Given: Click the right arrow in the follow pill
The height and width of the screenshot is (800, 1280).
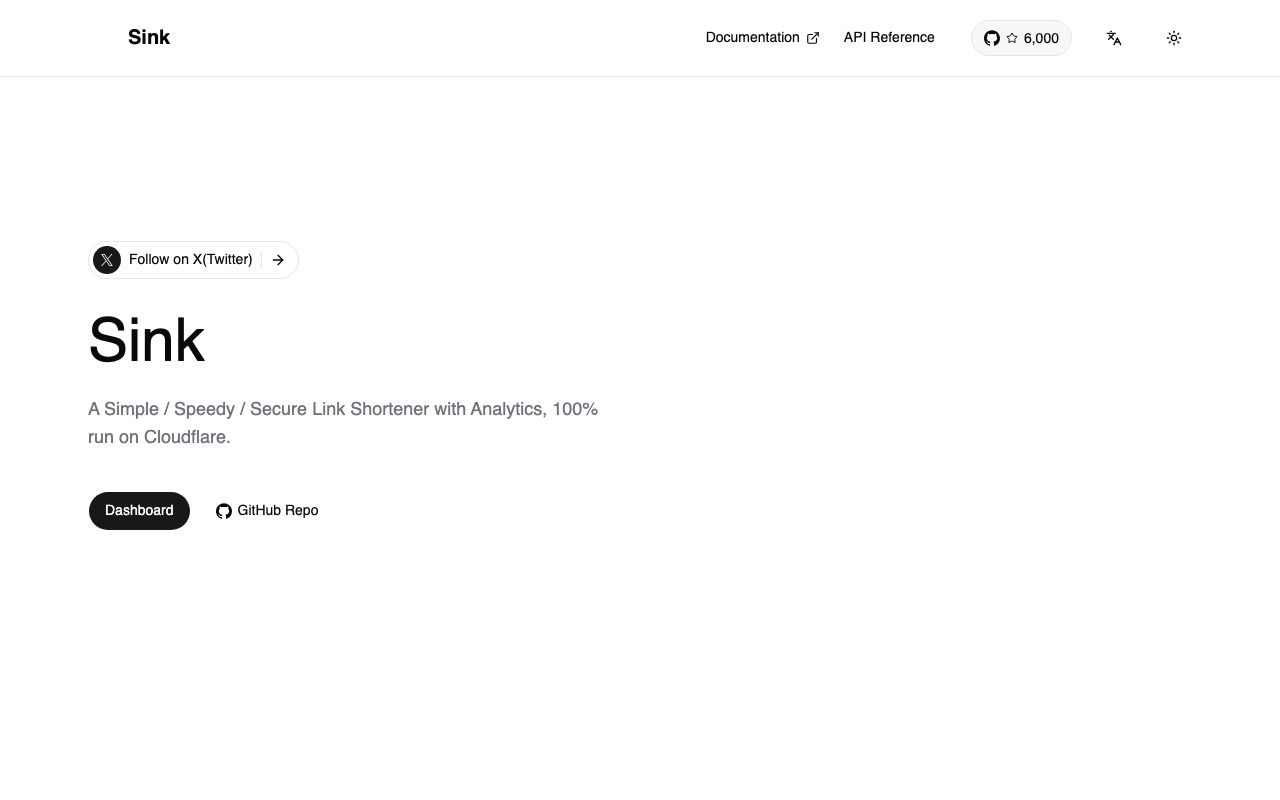Looking at the screenshot, I should point(278,260).
